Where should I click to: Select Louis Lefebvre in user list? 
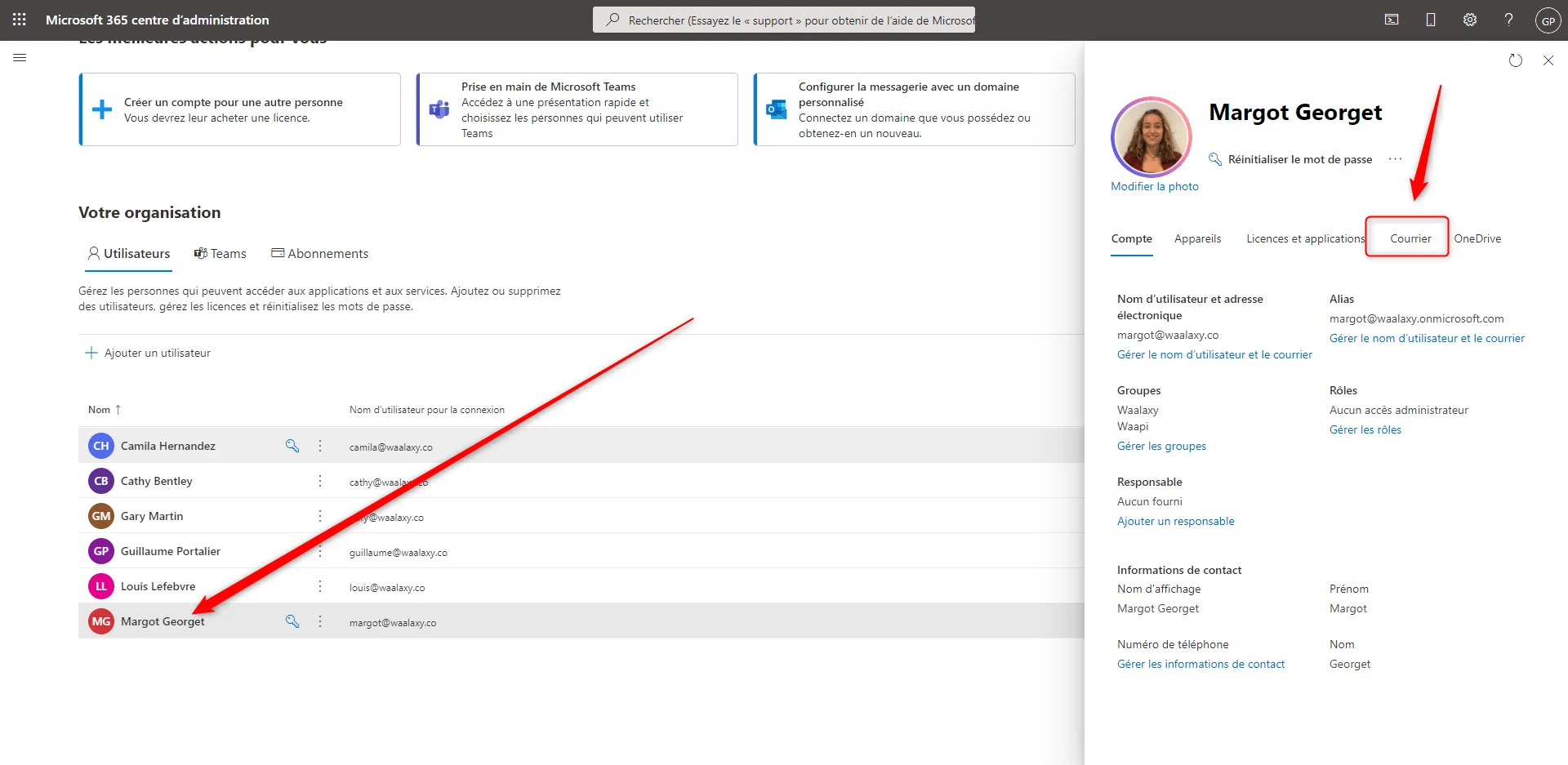coord(158,586)
